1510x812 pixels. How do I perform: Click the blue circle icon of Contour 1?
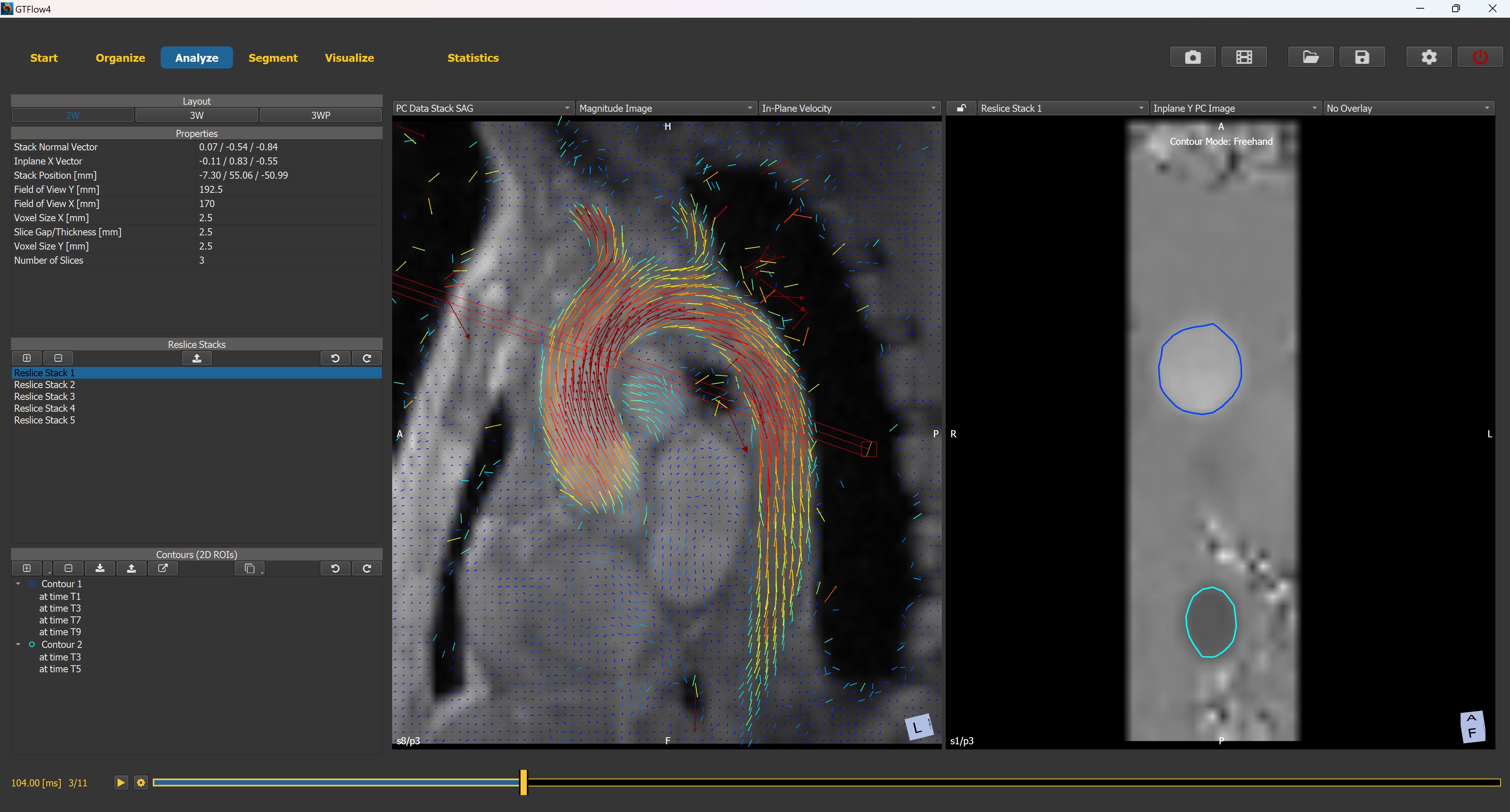click(x=31, y=584)
